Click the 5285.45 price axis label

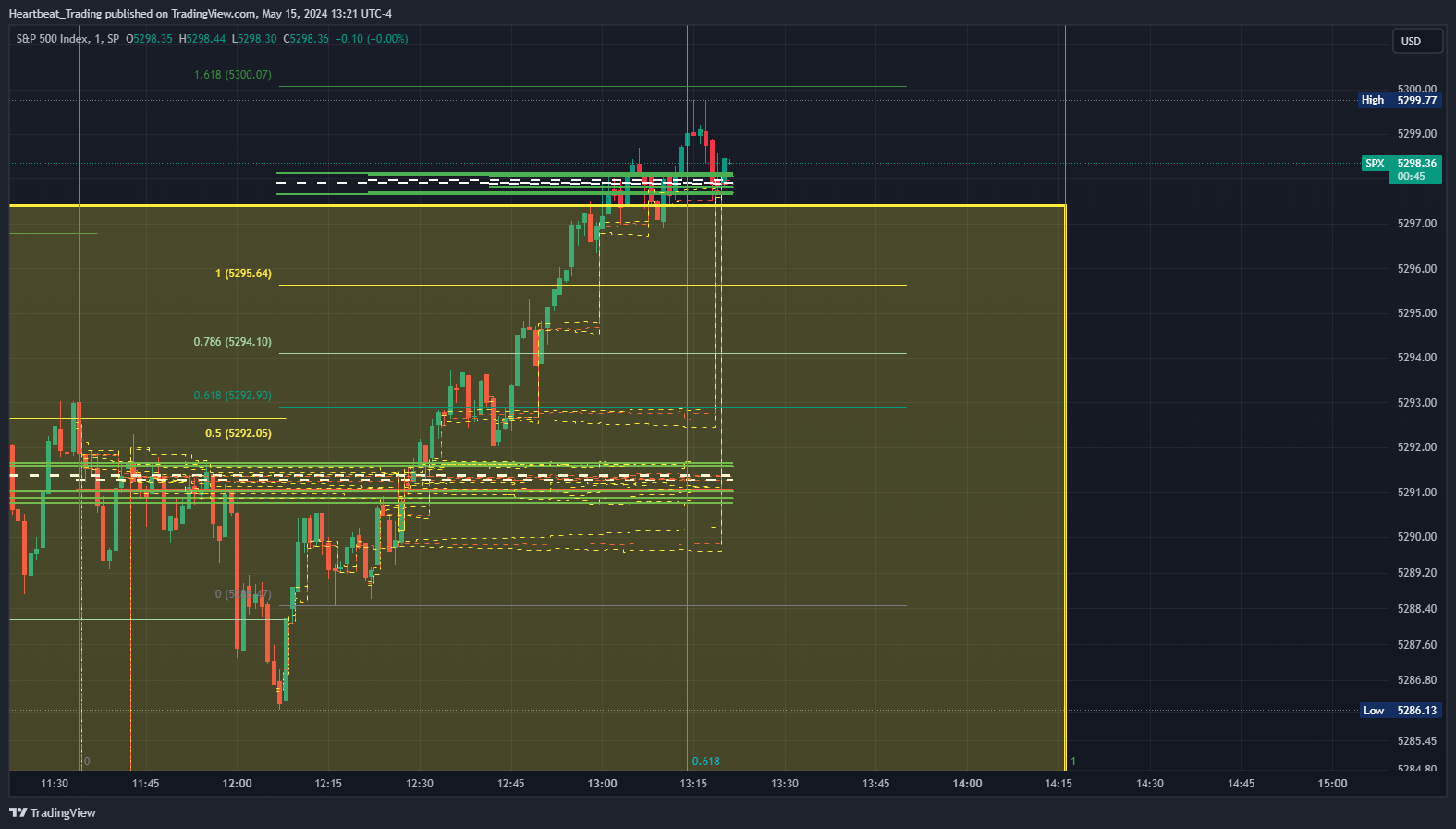tap(1417, 741)
